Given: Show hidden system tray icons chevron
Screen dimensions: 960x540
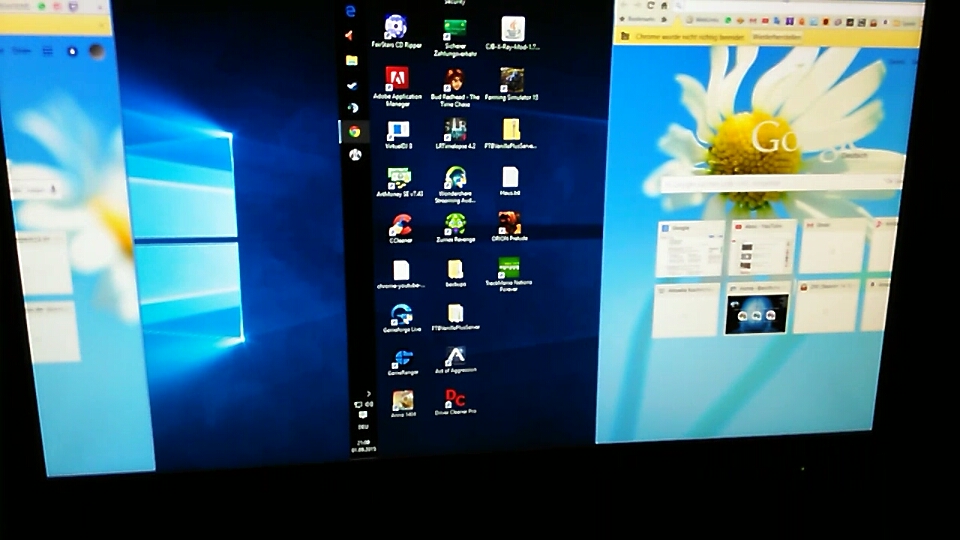Looking at the screenshot, I should tap(369, 394).
